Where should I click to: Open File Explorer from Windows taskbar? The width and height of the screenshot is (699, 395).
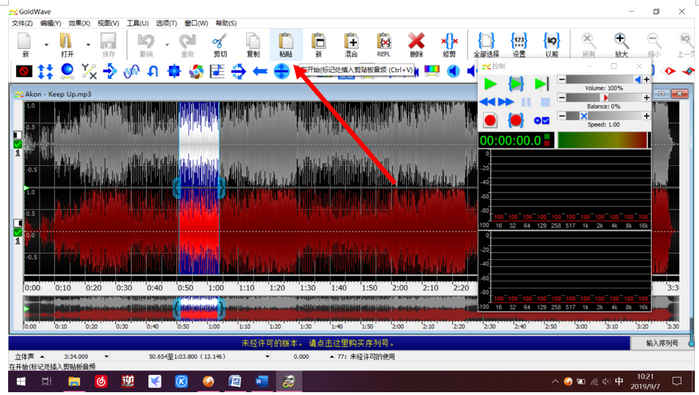(x=74, y=382)
